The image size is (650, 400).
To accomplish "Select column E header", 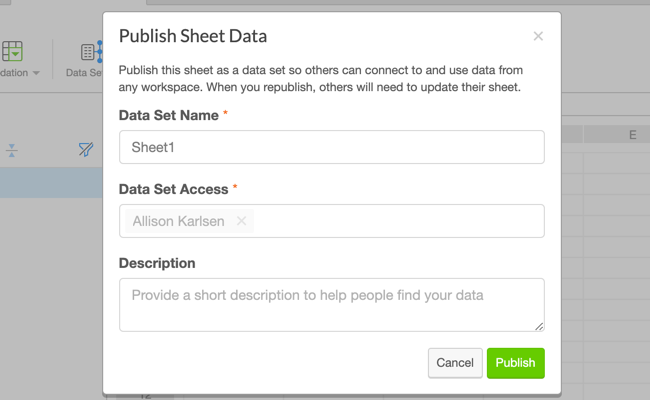I will tap(632, 134).
